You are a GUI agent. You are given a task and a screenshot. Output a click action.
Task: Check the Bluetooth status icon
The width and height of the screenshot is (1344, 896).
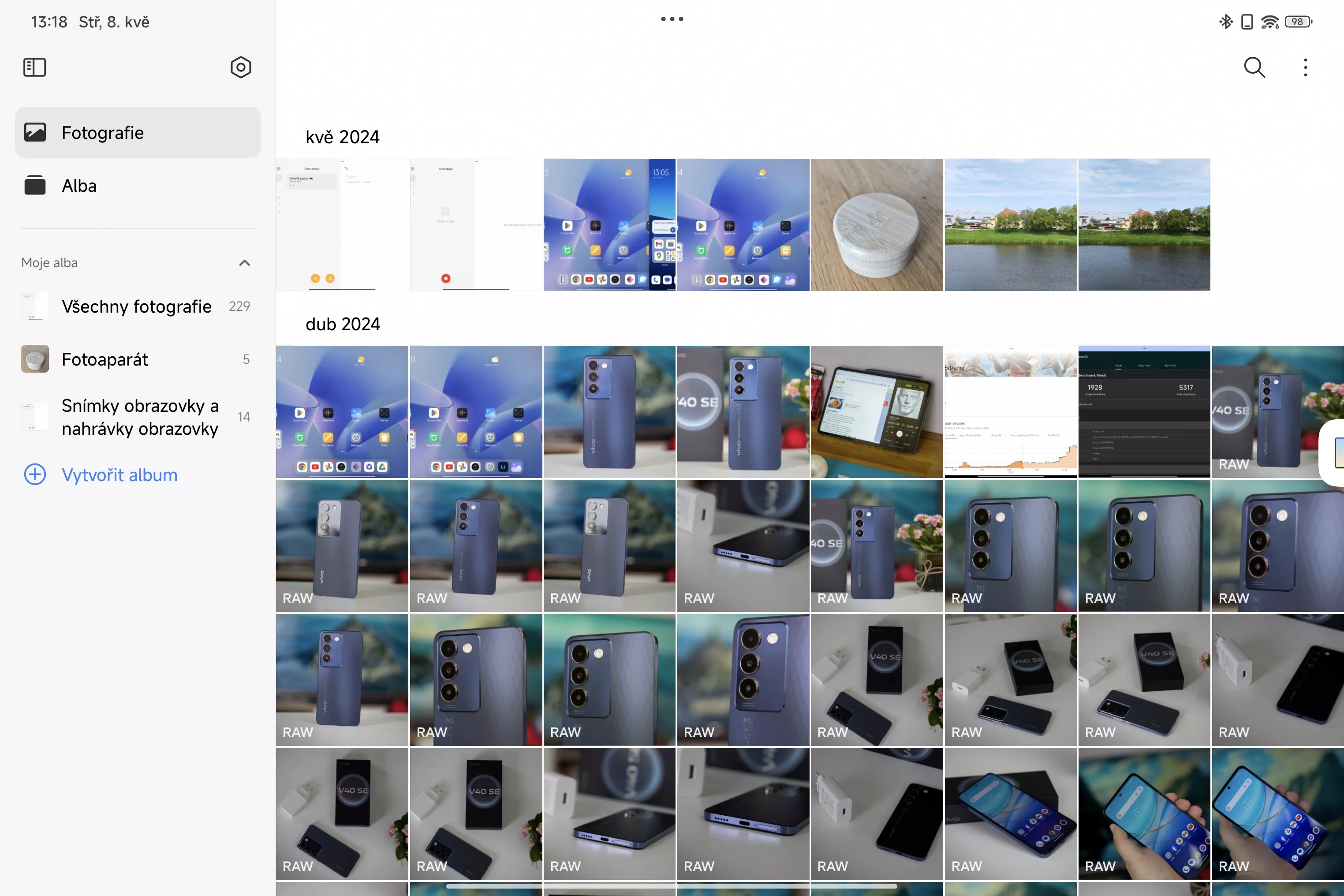1225,22
